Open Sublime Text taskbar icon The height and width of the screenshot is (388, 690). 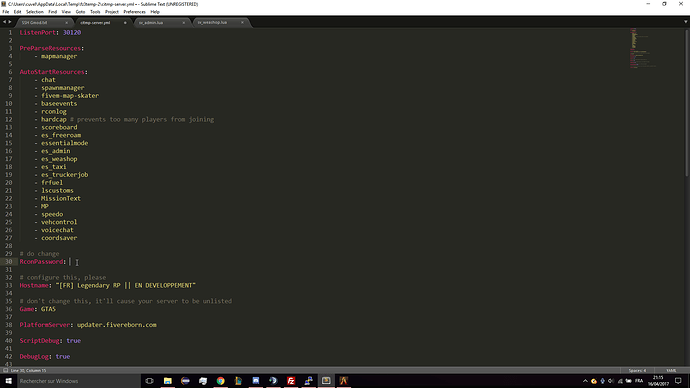click(x=326, y=381)
